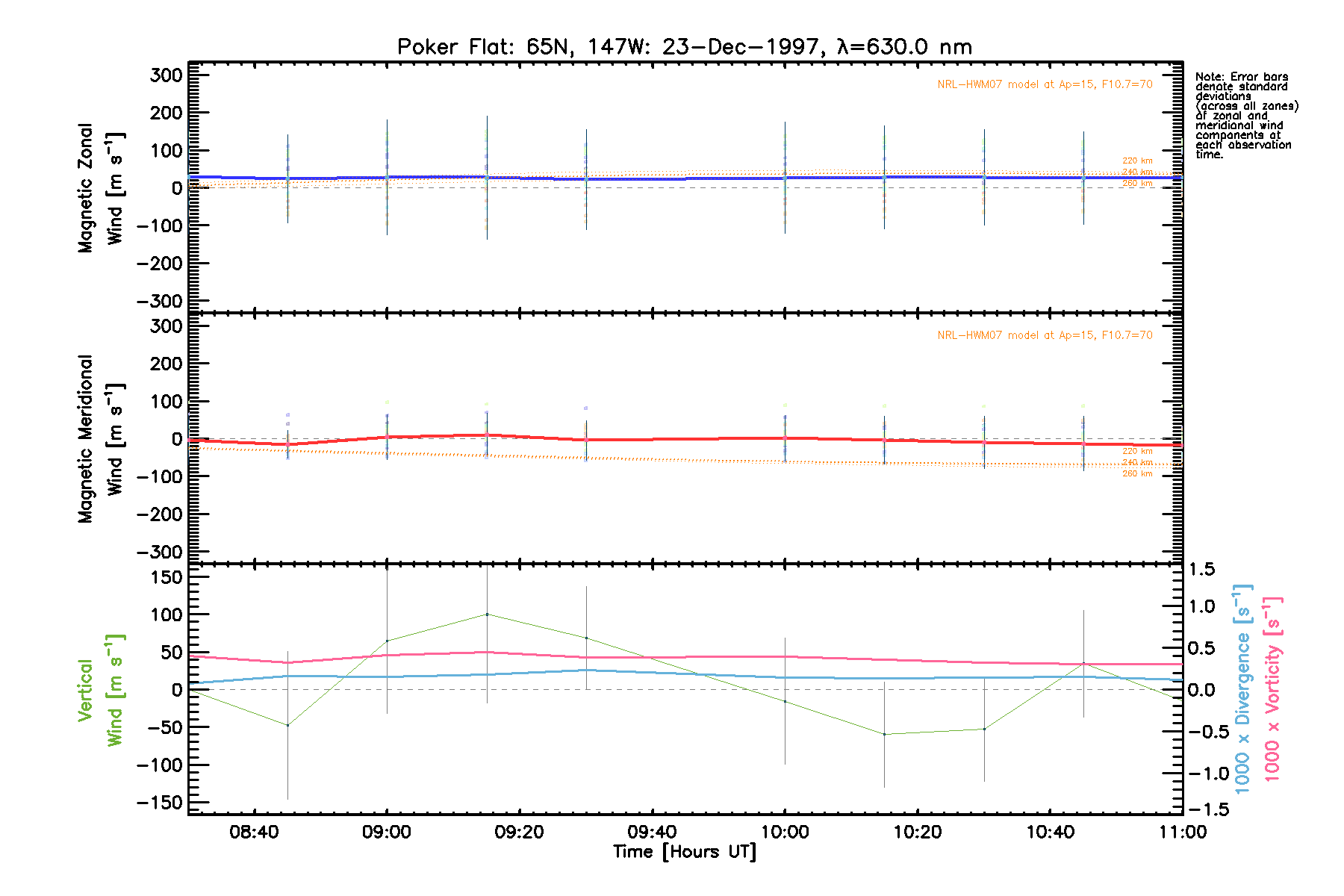Viewport: 1344px width, 896px height.
Task: Select the Magnetic Meridional Wind axis label
Action: [x=101, y=439]
